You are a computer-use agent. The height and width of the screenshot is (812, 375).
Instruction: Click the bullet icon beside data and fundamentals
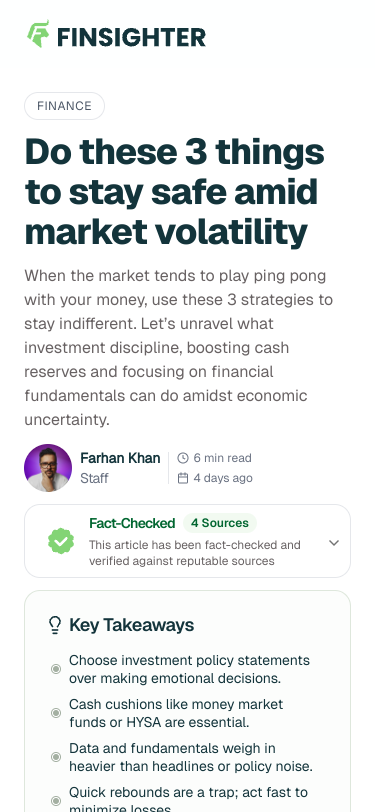(x=56, y=757)
